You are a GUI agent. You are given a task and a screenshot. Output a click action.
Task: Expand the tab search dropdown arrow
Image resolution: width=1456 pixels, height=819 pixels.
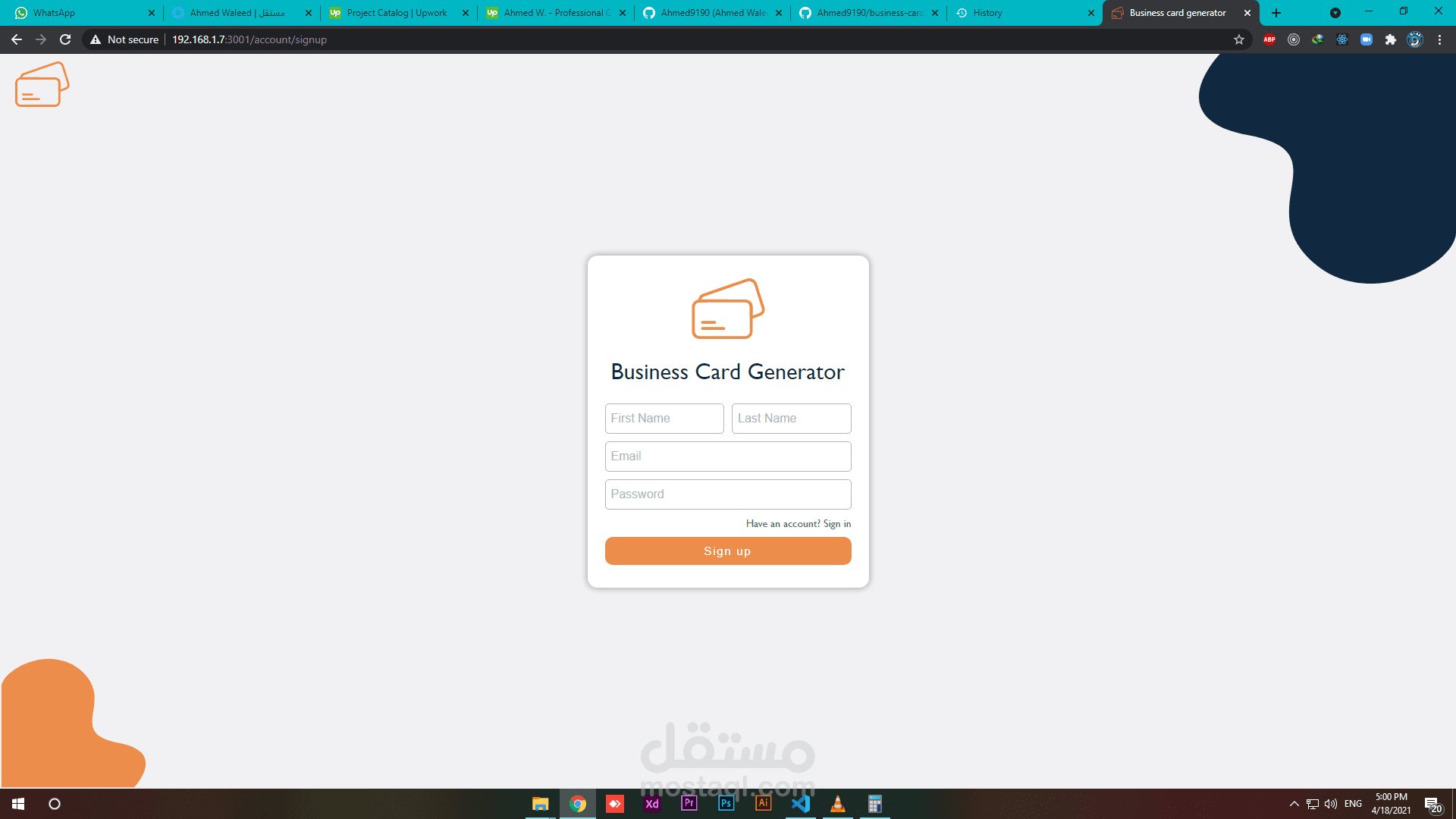[1335, 13]
